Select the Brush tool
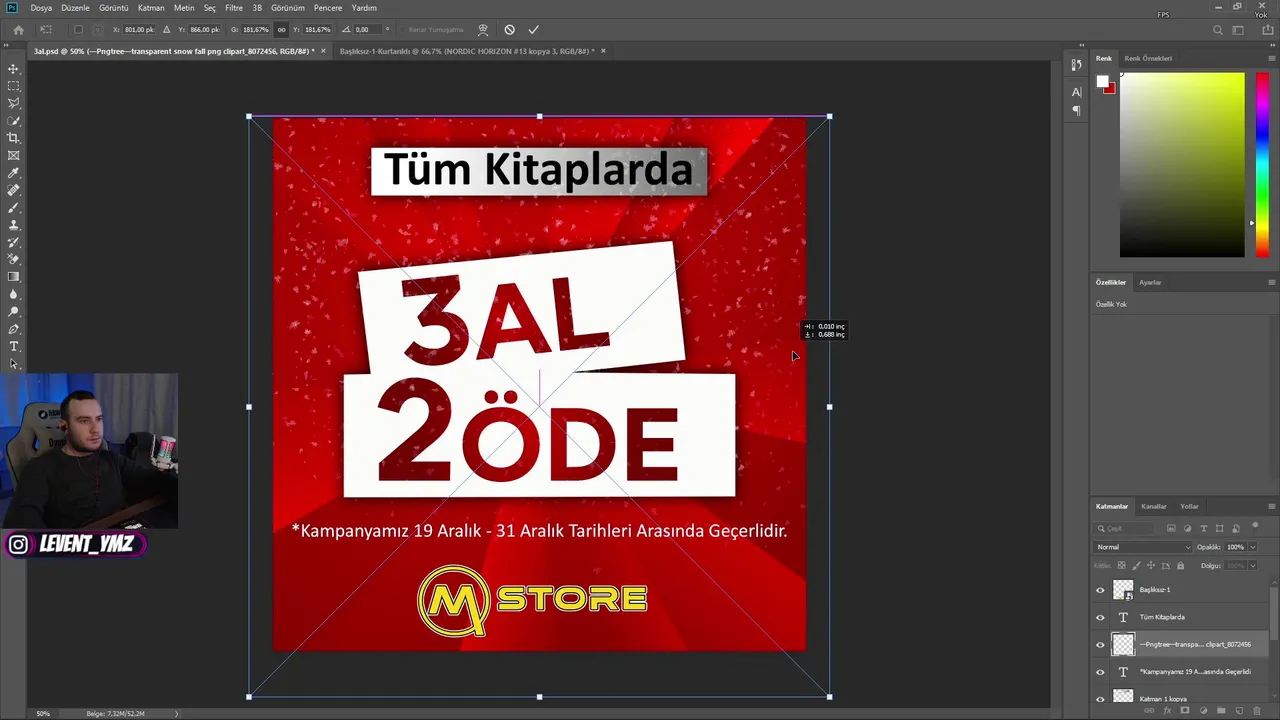This screenshot has width=1280, height=720. coord(14,207)
